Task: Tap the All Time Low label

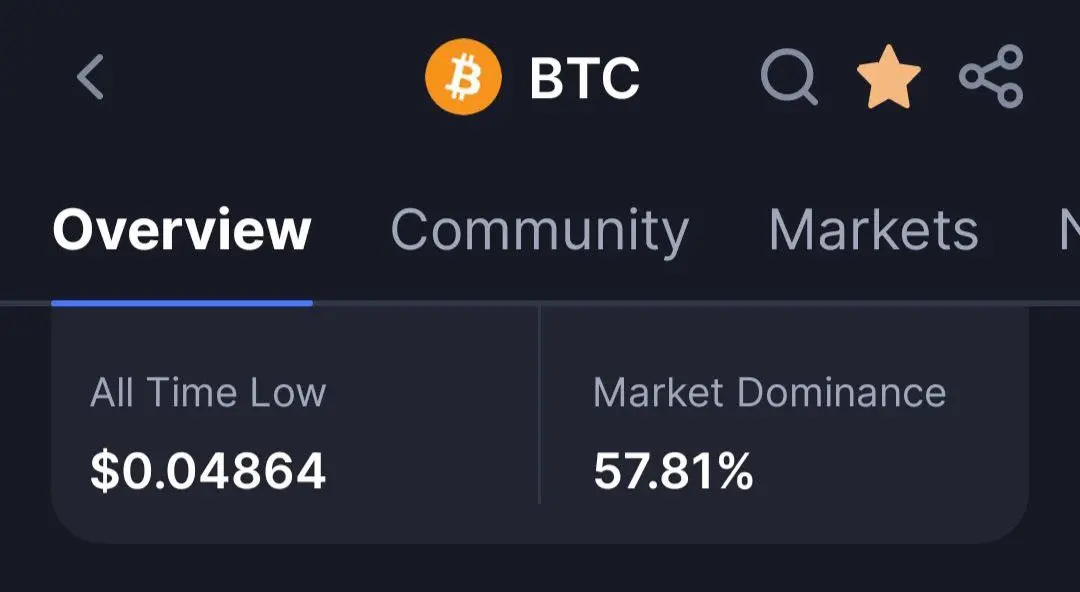Action: coord(208,393)
